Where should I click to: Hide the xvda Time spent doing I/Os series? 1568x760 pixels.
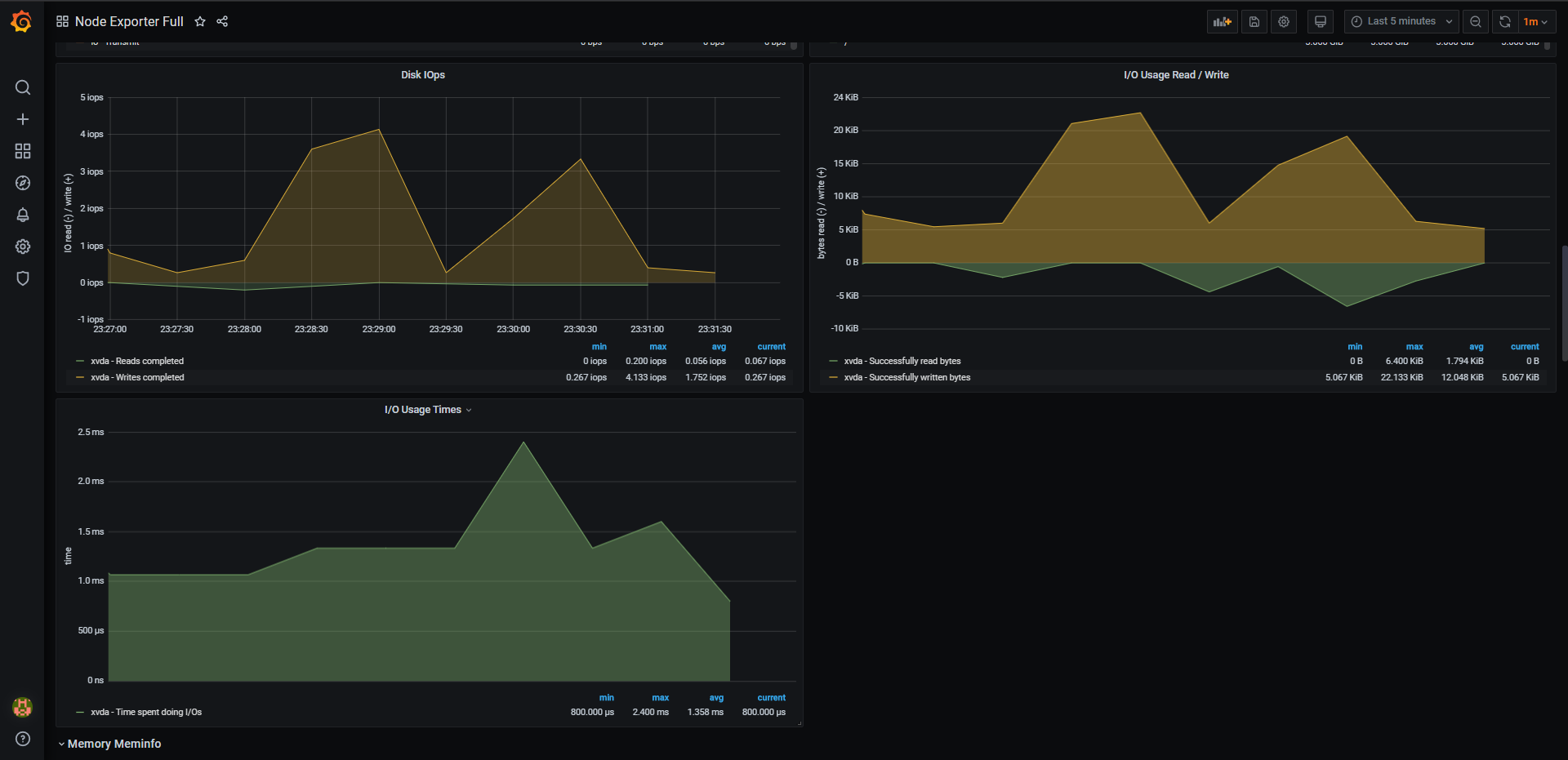[x=146, y=711]
